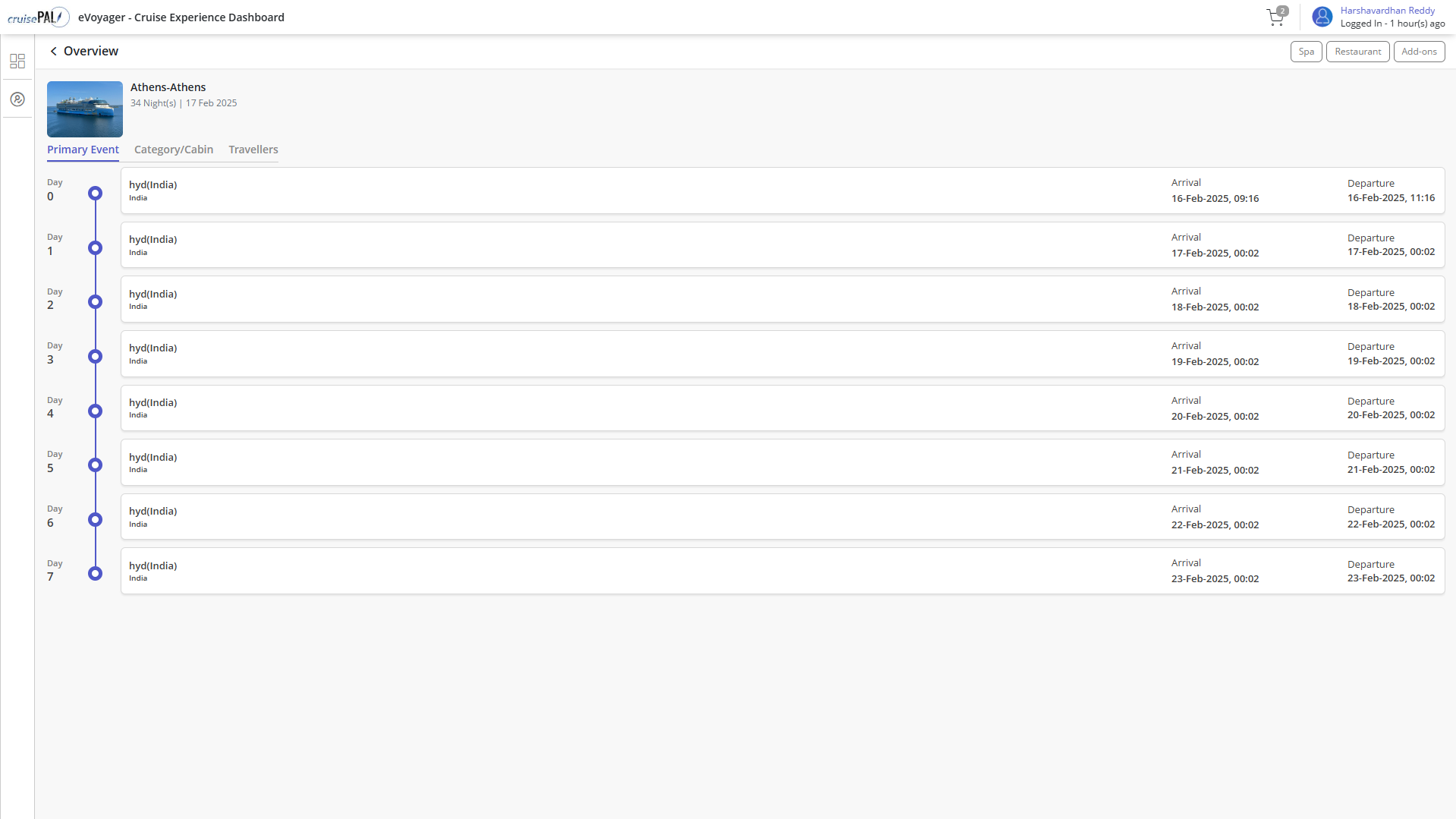Select the Day 7 timeline marker
This screenshot has height=819, width=1456.
point(95,574)
